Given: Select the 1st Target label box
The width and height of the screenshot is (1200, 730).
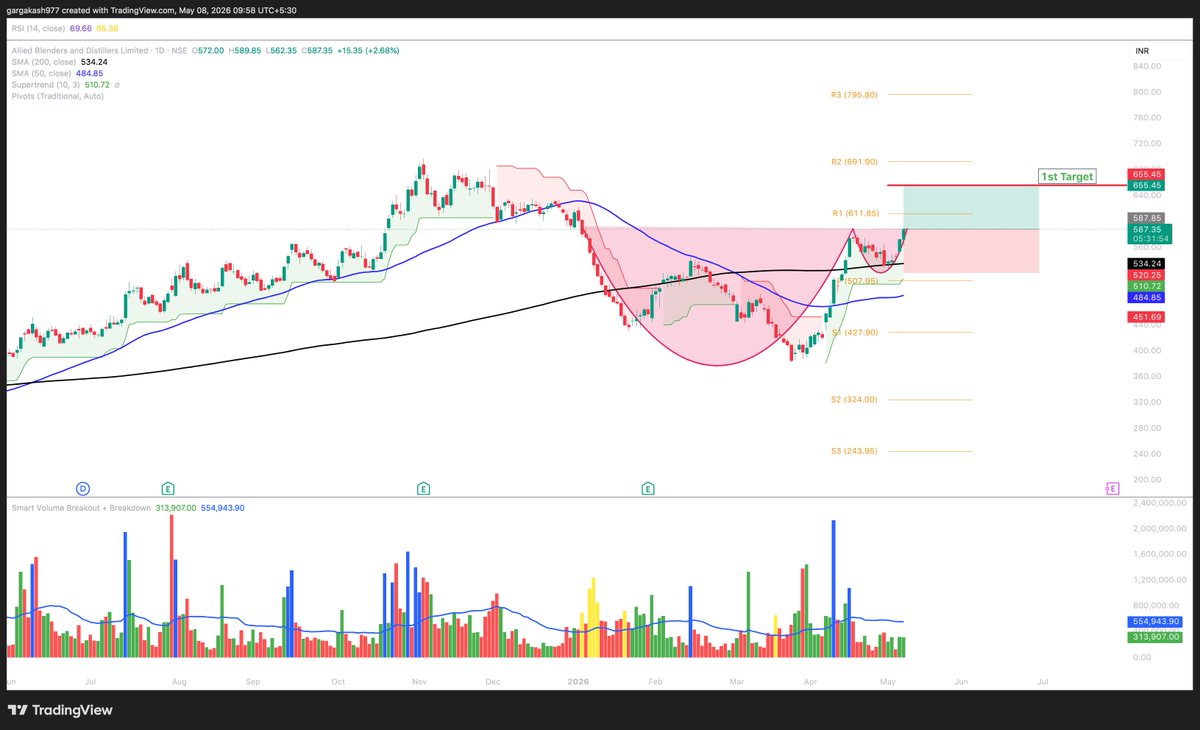Looking at the screenshot, I should click(1067, 176).
